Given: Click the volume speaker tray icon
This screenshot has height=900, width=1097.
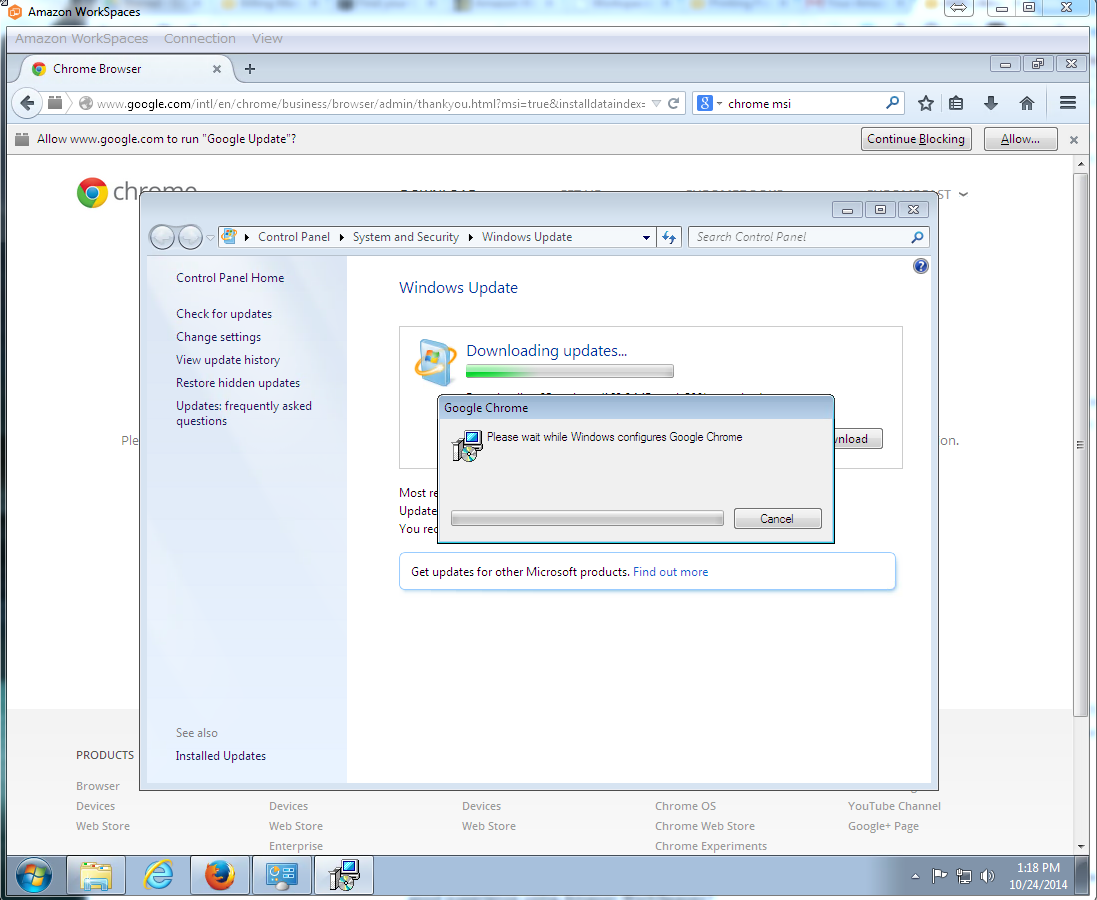Looking at the screenshot, I should tap(987, 876).
